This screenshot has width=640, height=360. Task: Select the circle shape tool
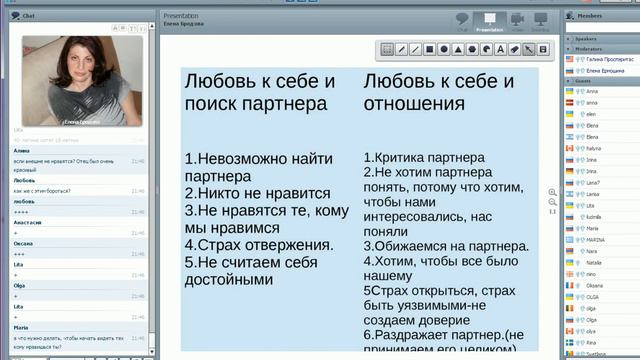tap(444, 49)
